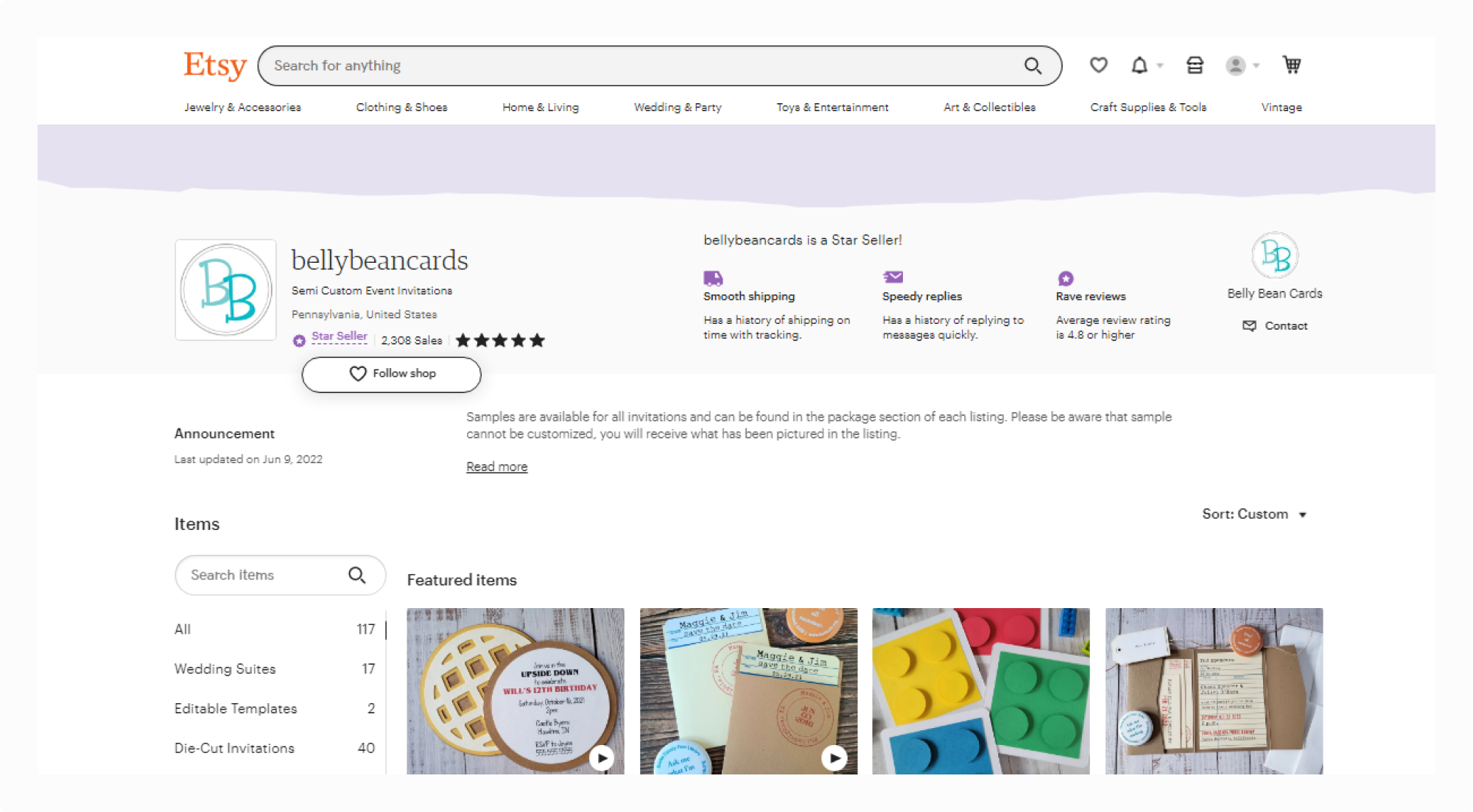The image size is (1473, 812).
Task: Open Jewelry & Accessories category
Action: click(x=242, y=107)
